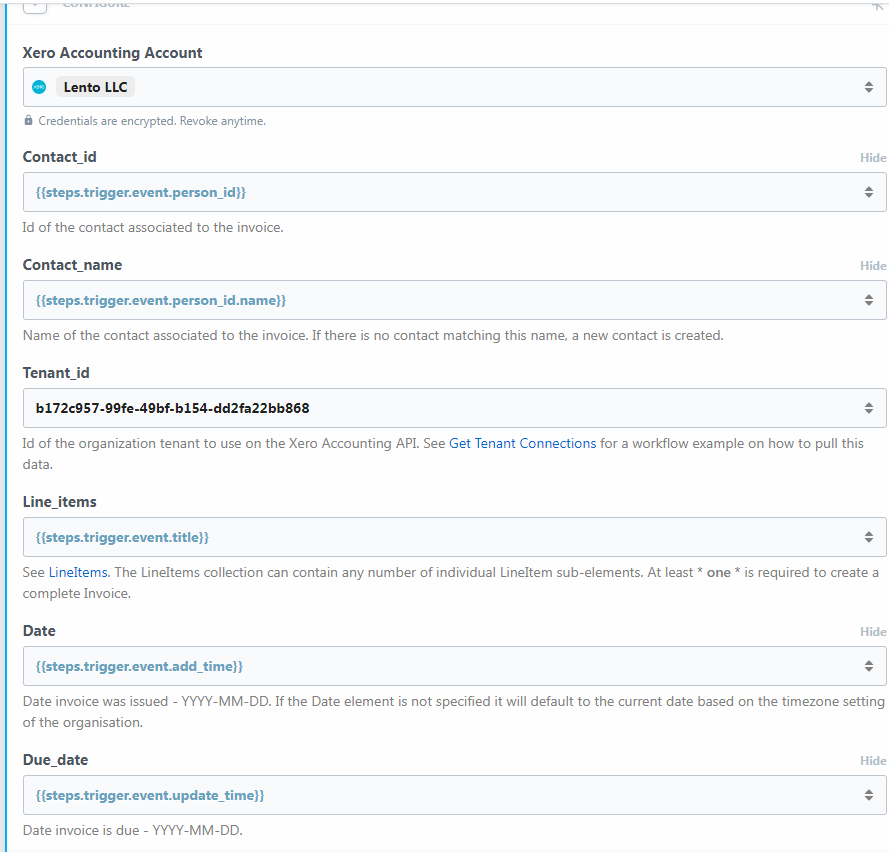Click the add_time value in Date field

tap(139, 666)
